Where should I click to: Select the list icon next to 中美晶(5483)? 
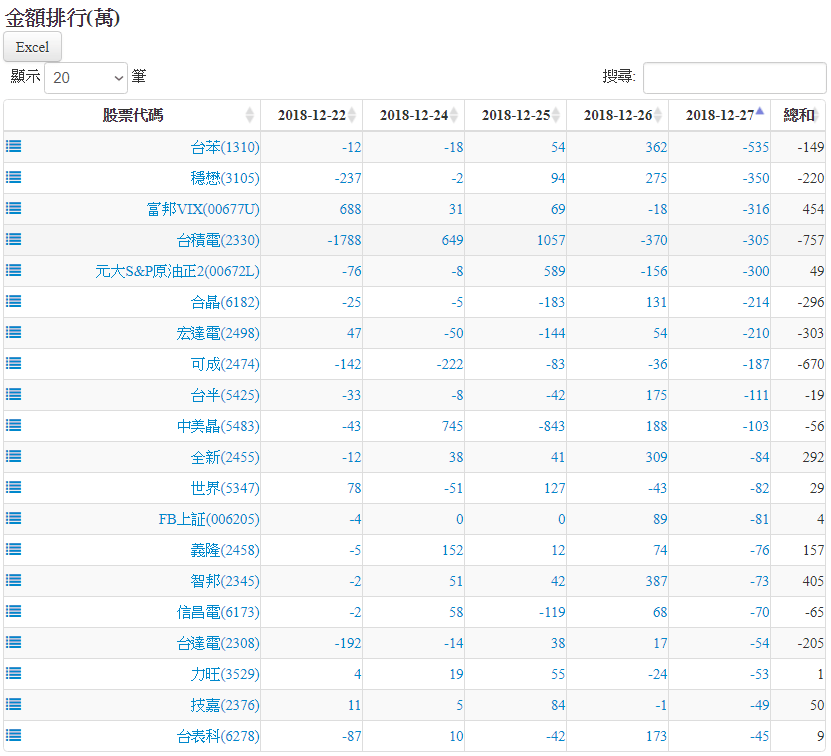tap(13, 425)
